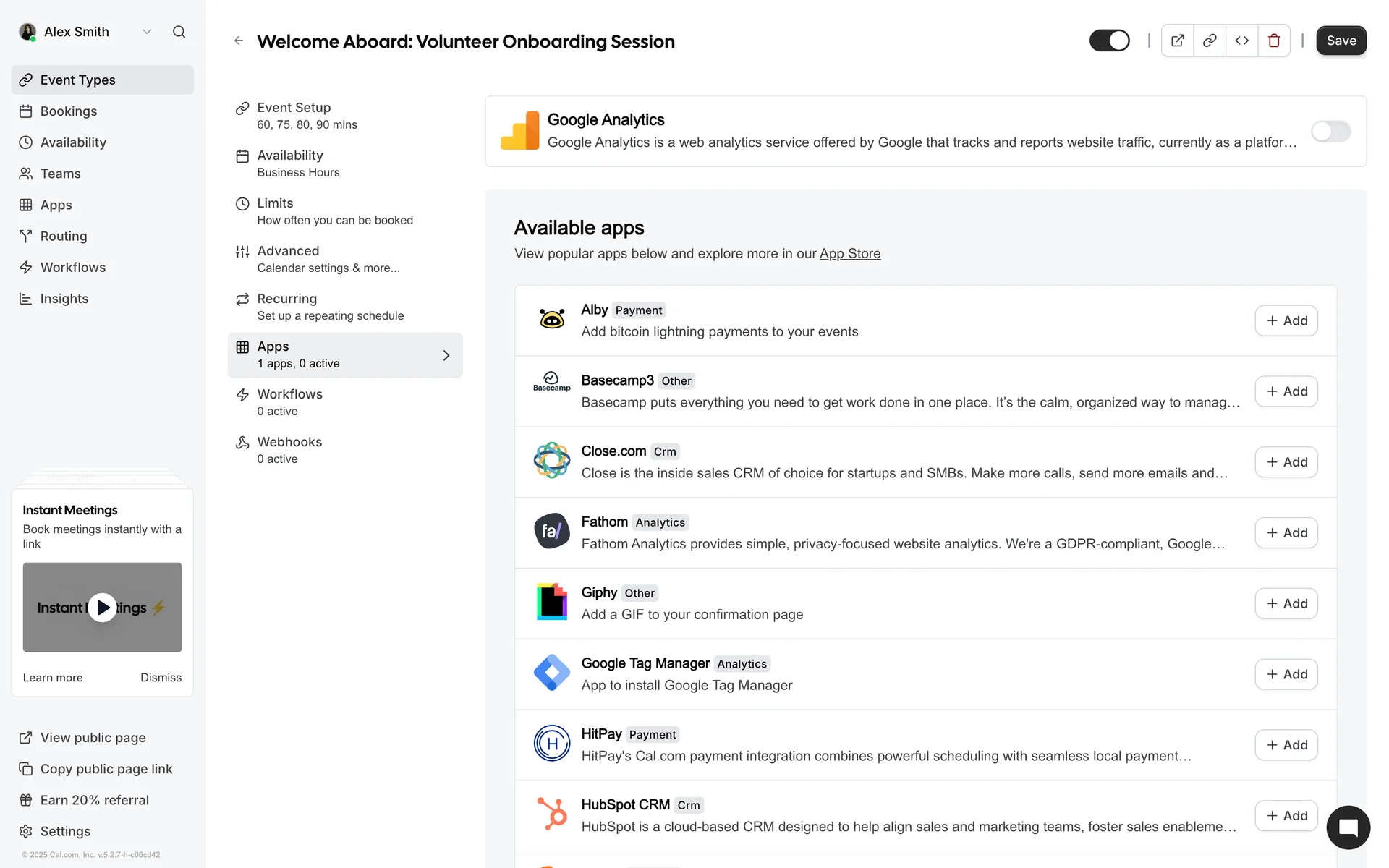
Task: Go back using left arrow icon
Action: [239, 41]
